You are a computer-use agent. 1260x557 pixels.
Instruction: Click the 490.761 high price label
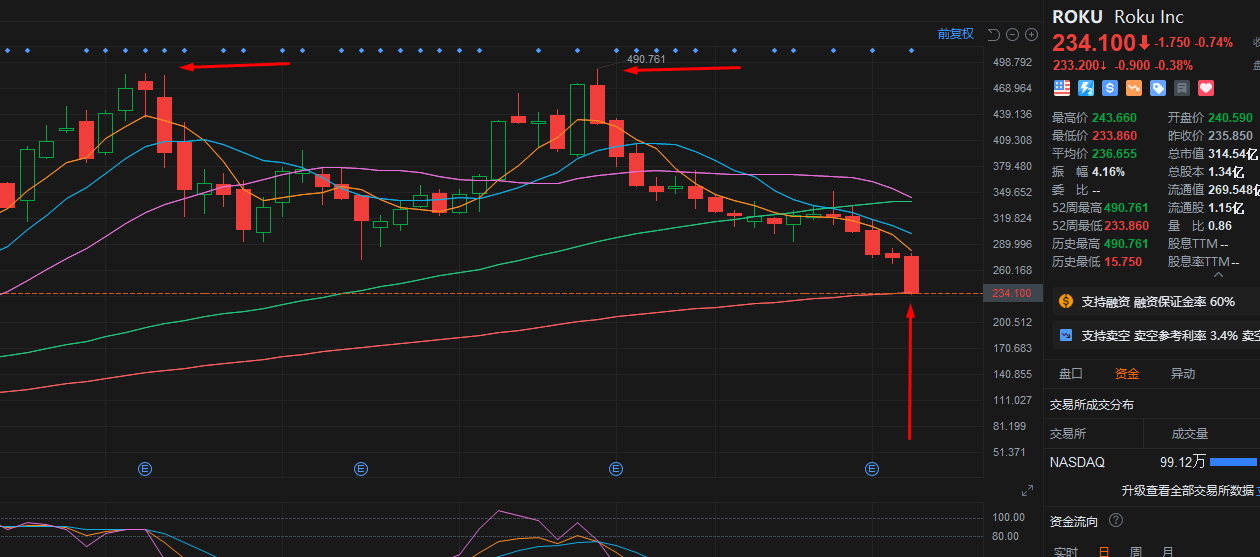[645, 59]
